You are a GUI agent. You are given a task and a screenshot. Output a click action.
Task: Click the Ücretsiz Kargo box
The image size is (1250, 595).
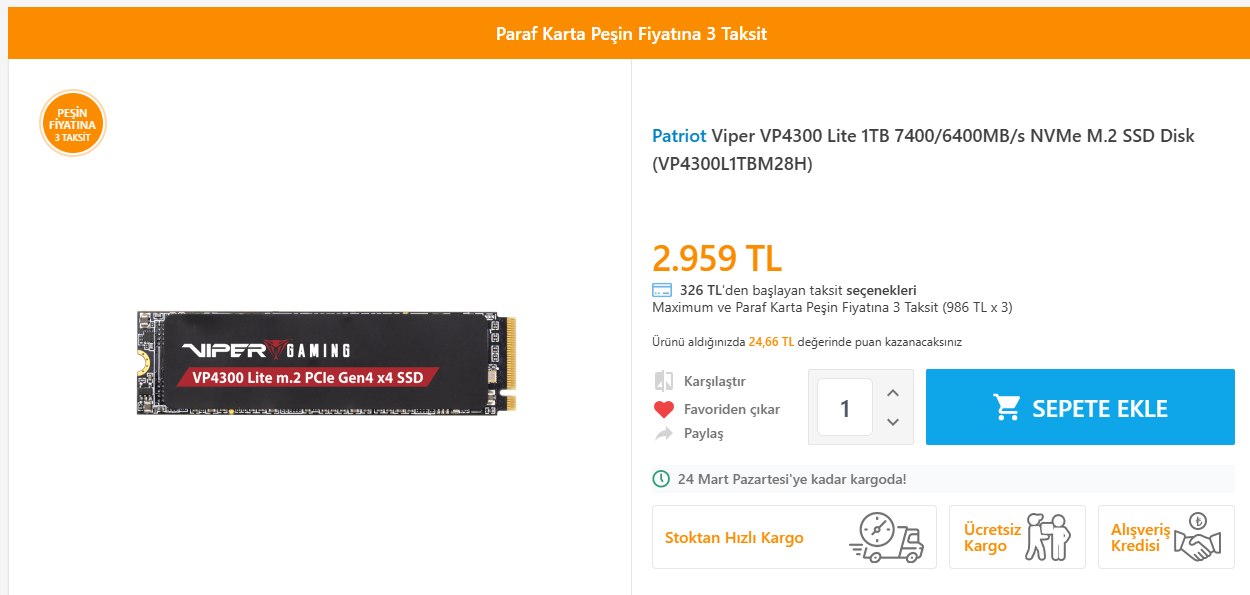[x=1017, y=537]
